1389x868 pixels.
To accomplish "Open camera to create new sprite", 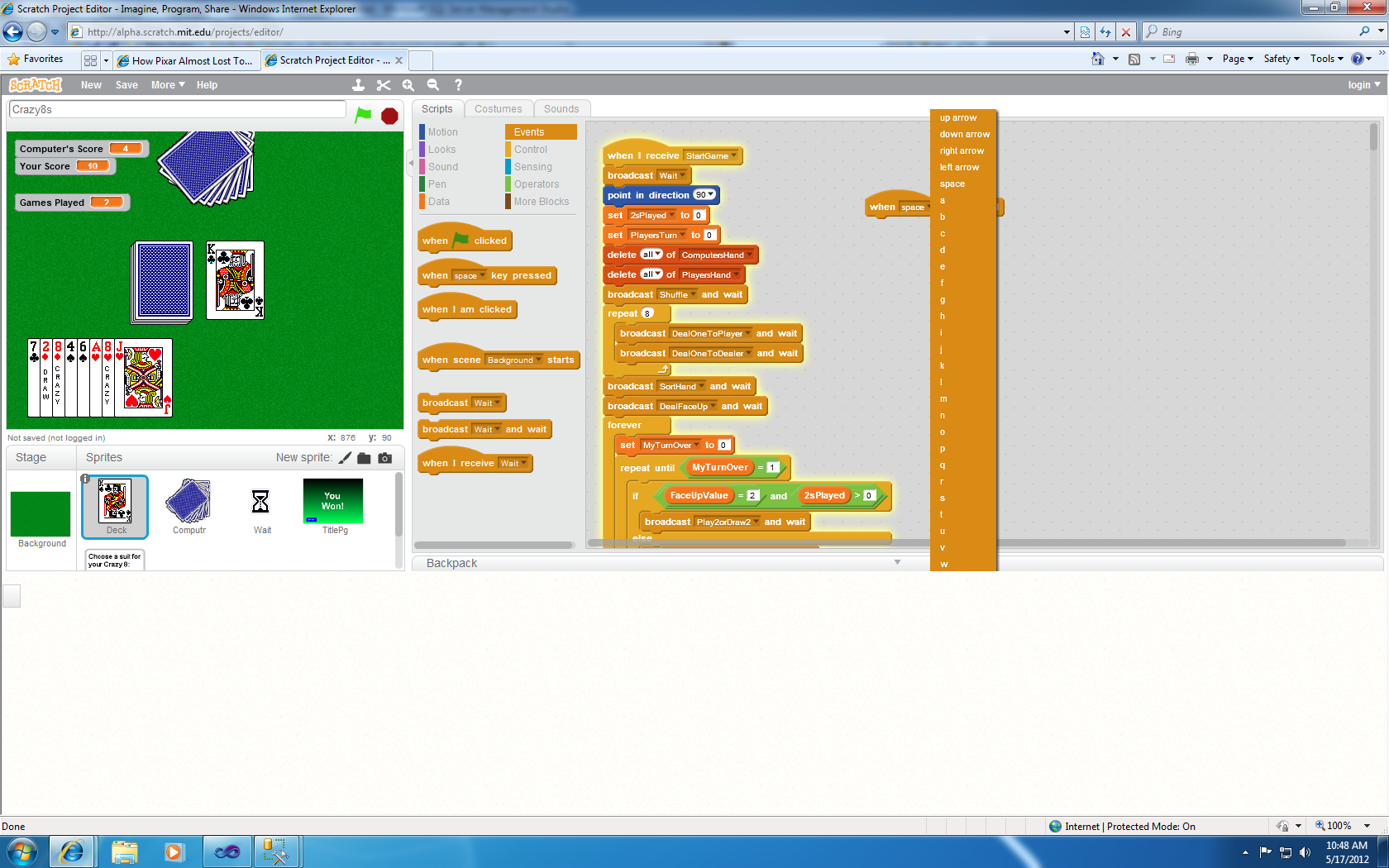I will 385,458.
